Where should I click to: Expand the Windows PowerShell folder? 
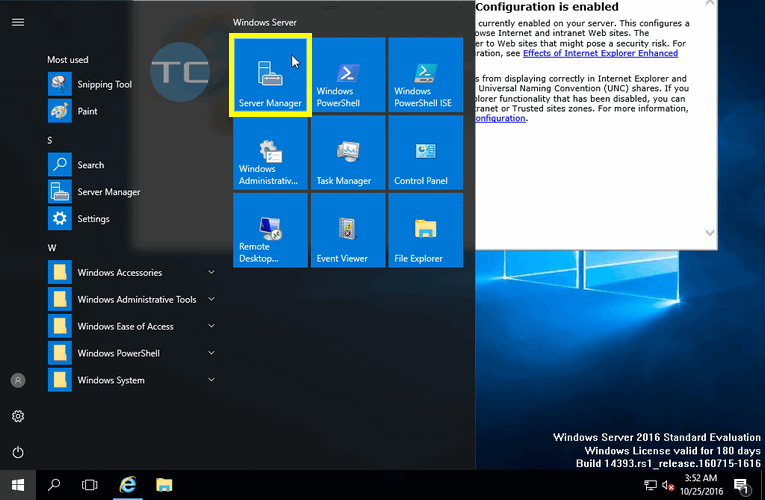(x=133, y=353)
